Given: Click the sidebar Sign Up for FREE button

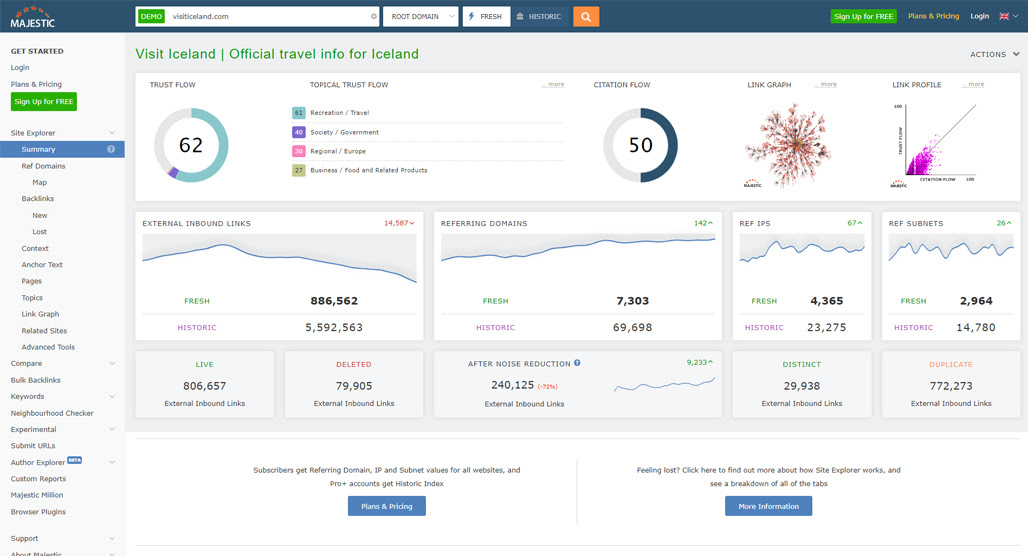Looking at the screenshot, I should click(x=44, y=102).
